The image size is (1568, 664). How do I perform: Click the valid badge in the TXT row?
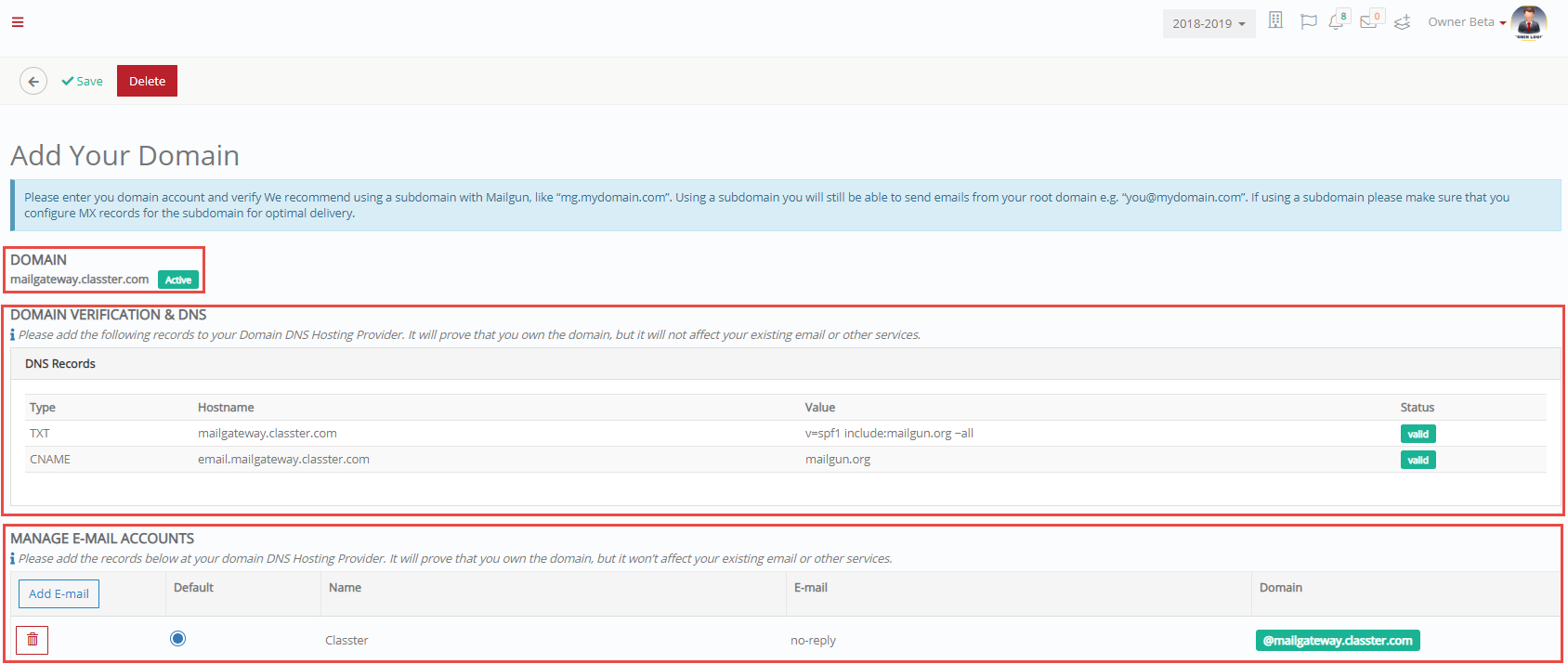1418,434
